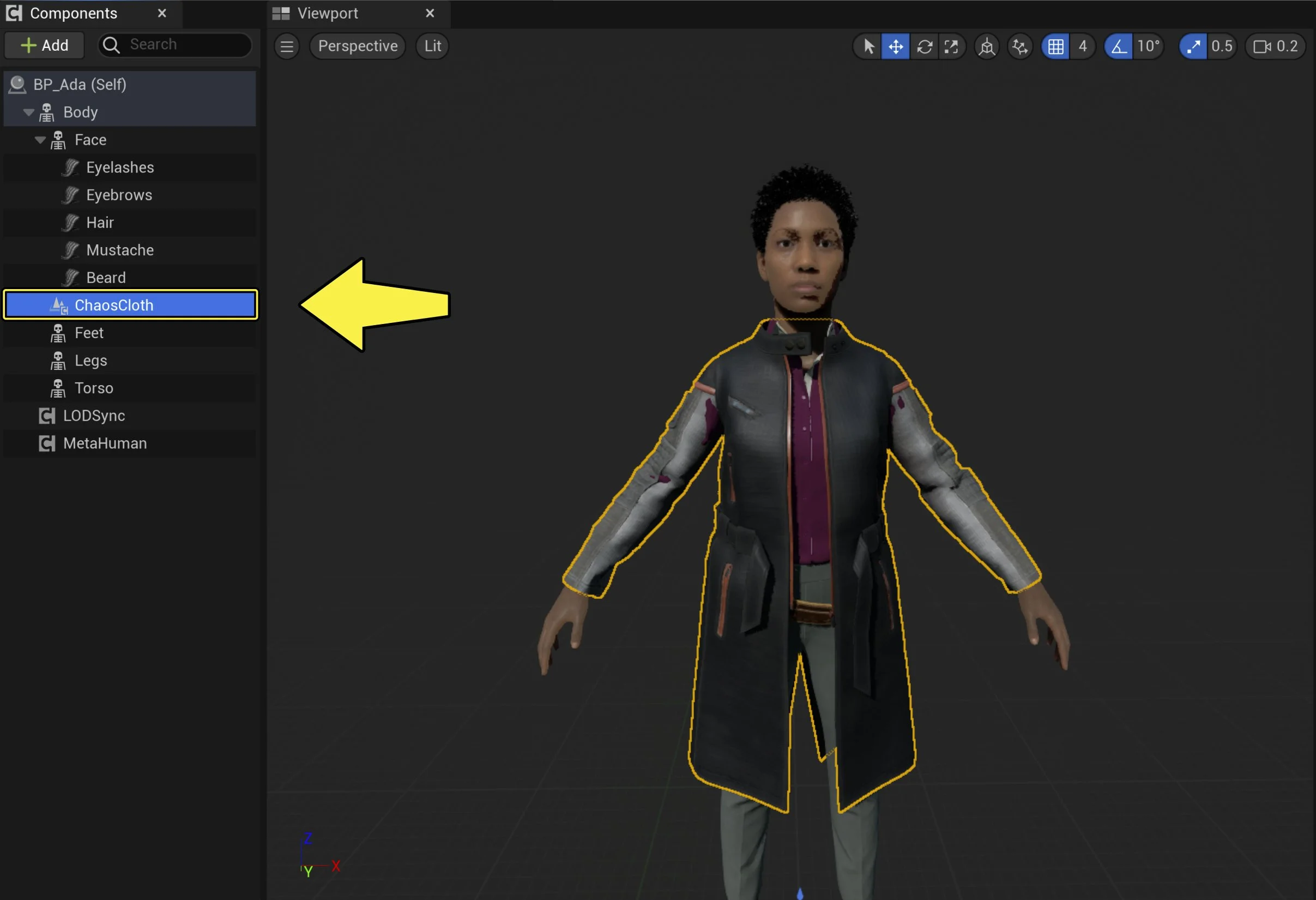Select the MetaHuman component
This screenshot has width=1316, height=900.
click(x=130, y=443)
